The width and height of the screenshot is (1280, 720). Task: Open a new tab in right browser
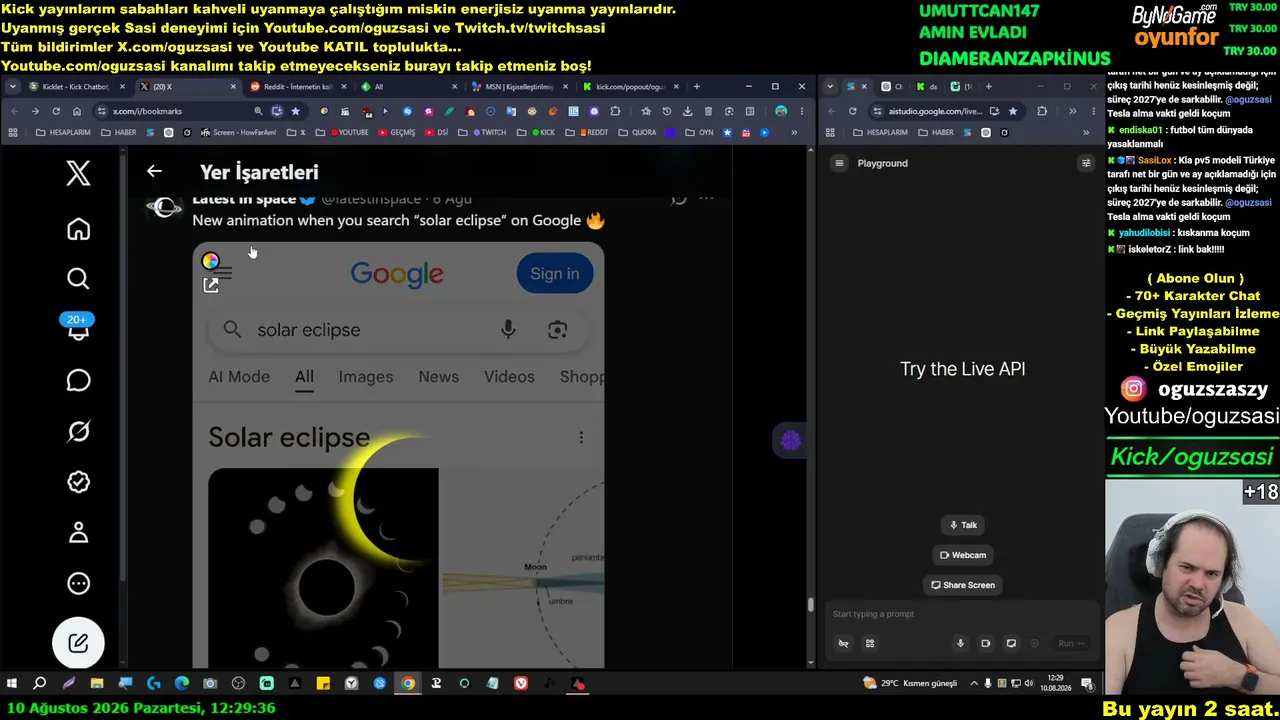click(989, 87)
